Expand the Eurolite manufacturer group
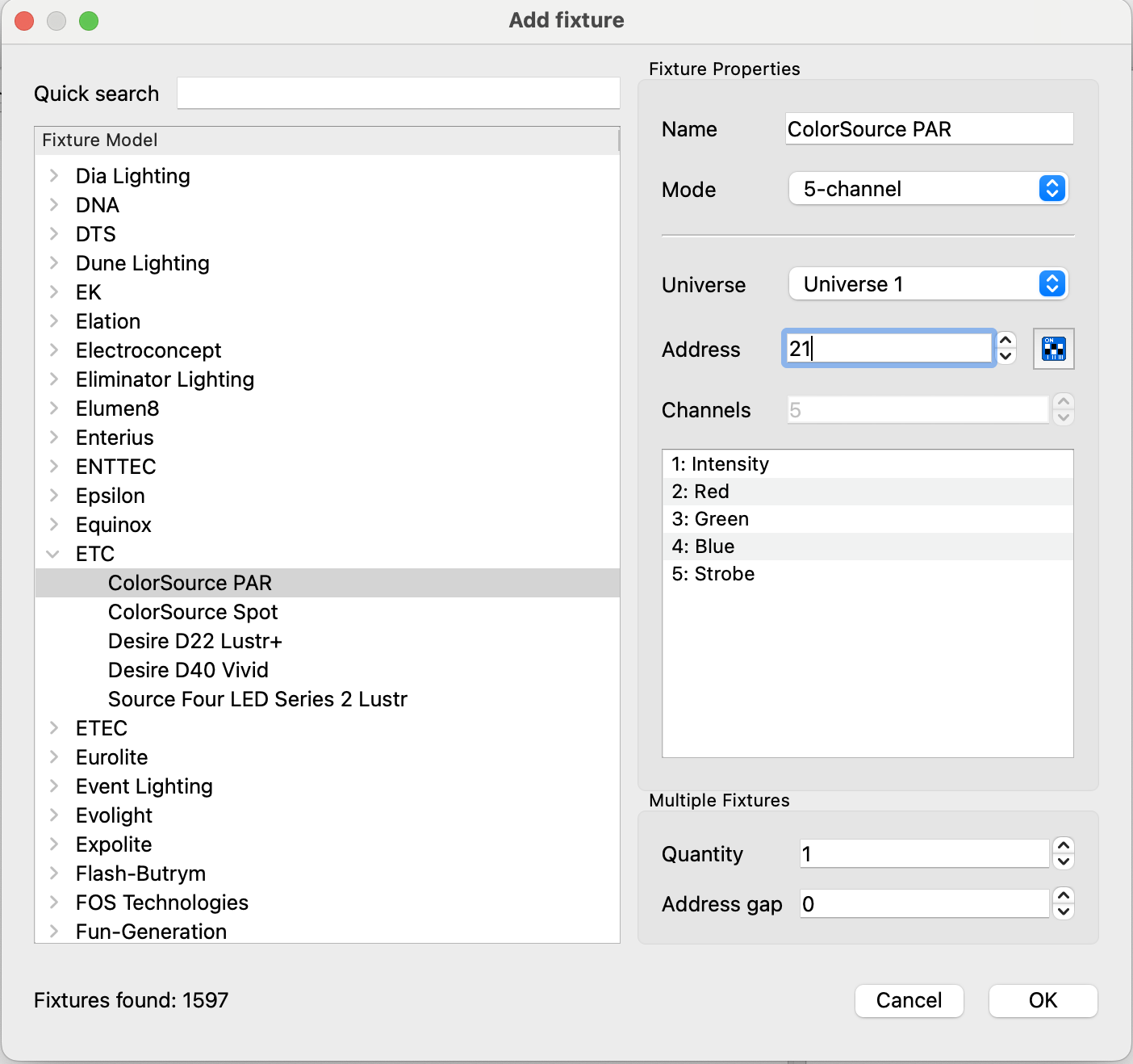This screenshot has height=1064, width=1133. [x=53, y=757]
